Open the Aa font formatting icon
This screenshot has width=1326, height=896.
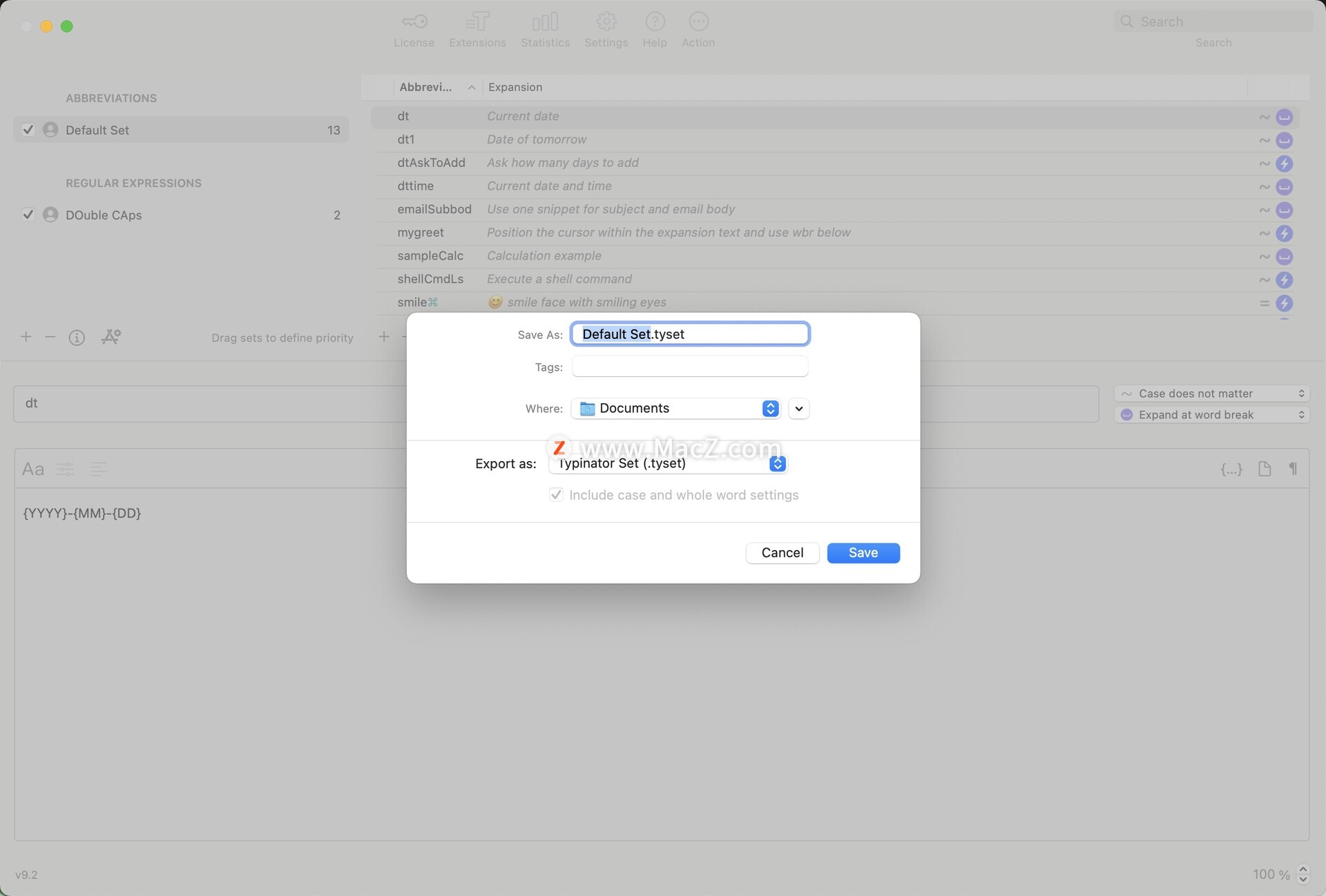(x=33, y=469)
